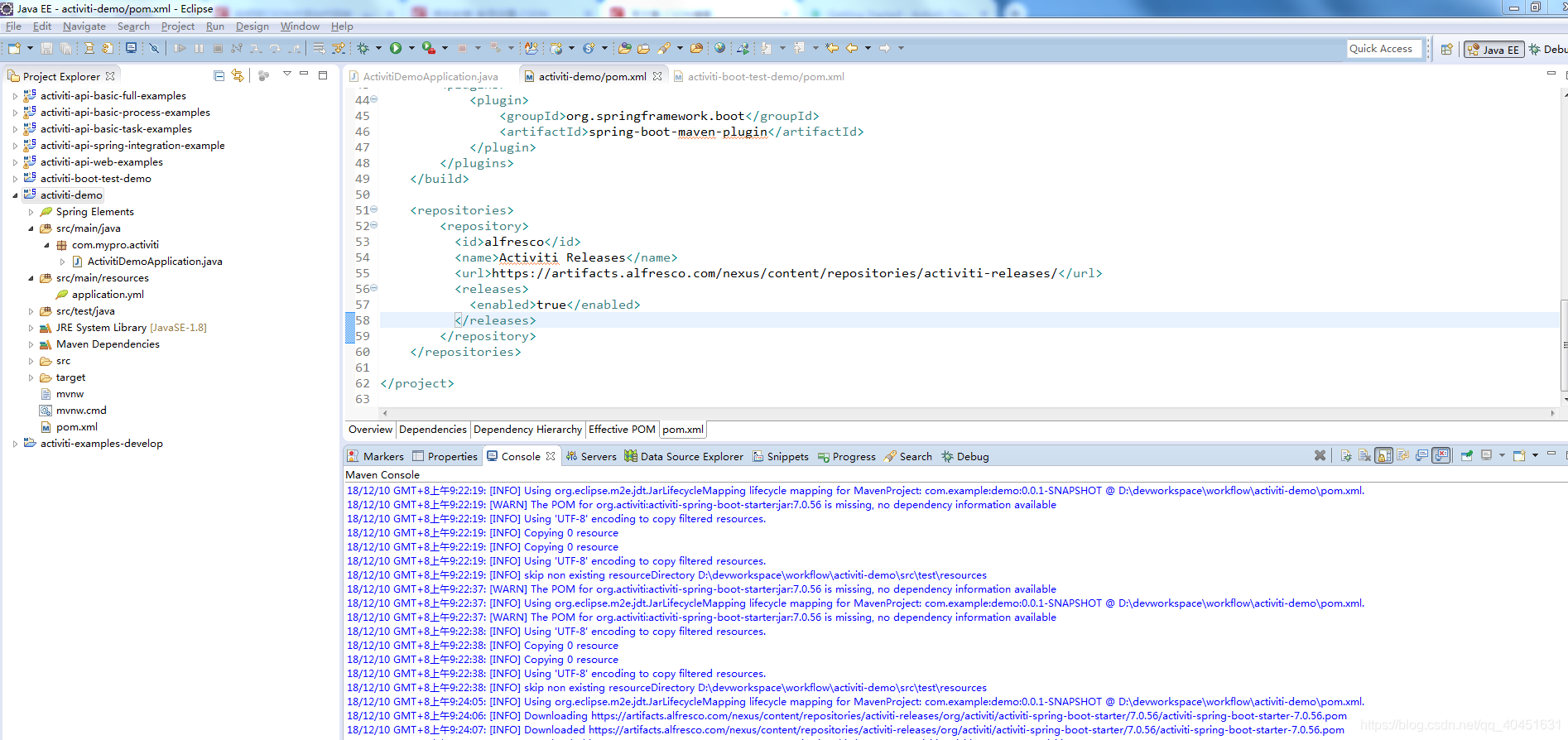
Task: Toggle Link with Editor in Project Explorer
Action: [x=238, y=75]
